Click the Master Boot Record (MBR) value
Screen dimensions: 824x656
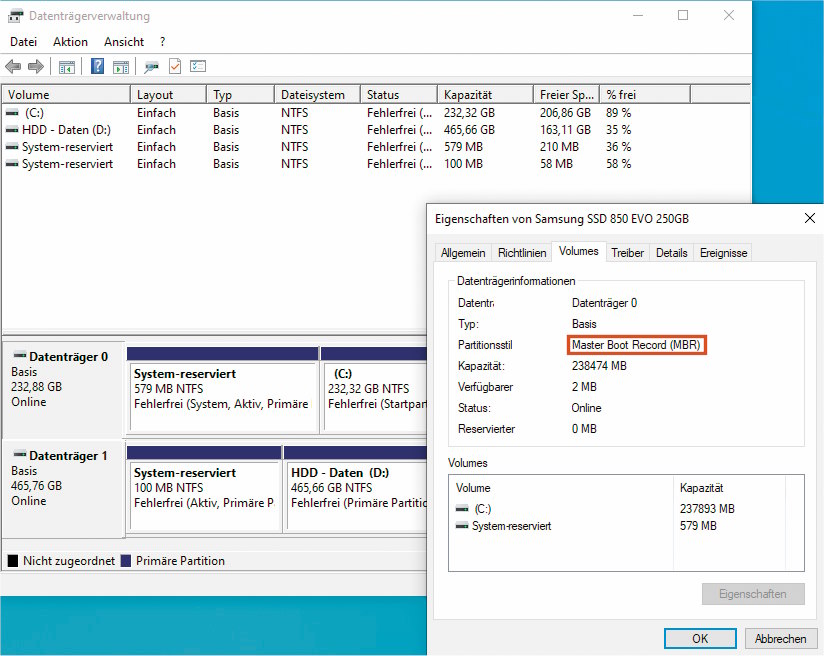[x=636, y=345]
